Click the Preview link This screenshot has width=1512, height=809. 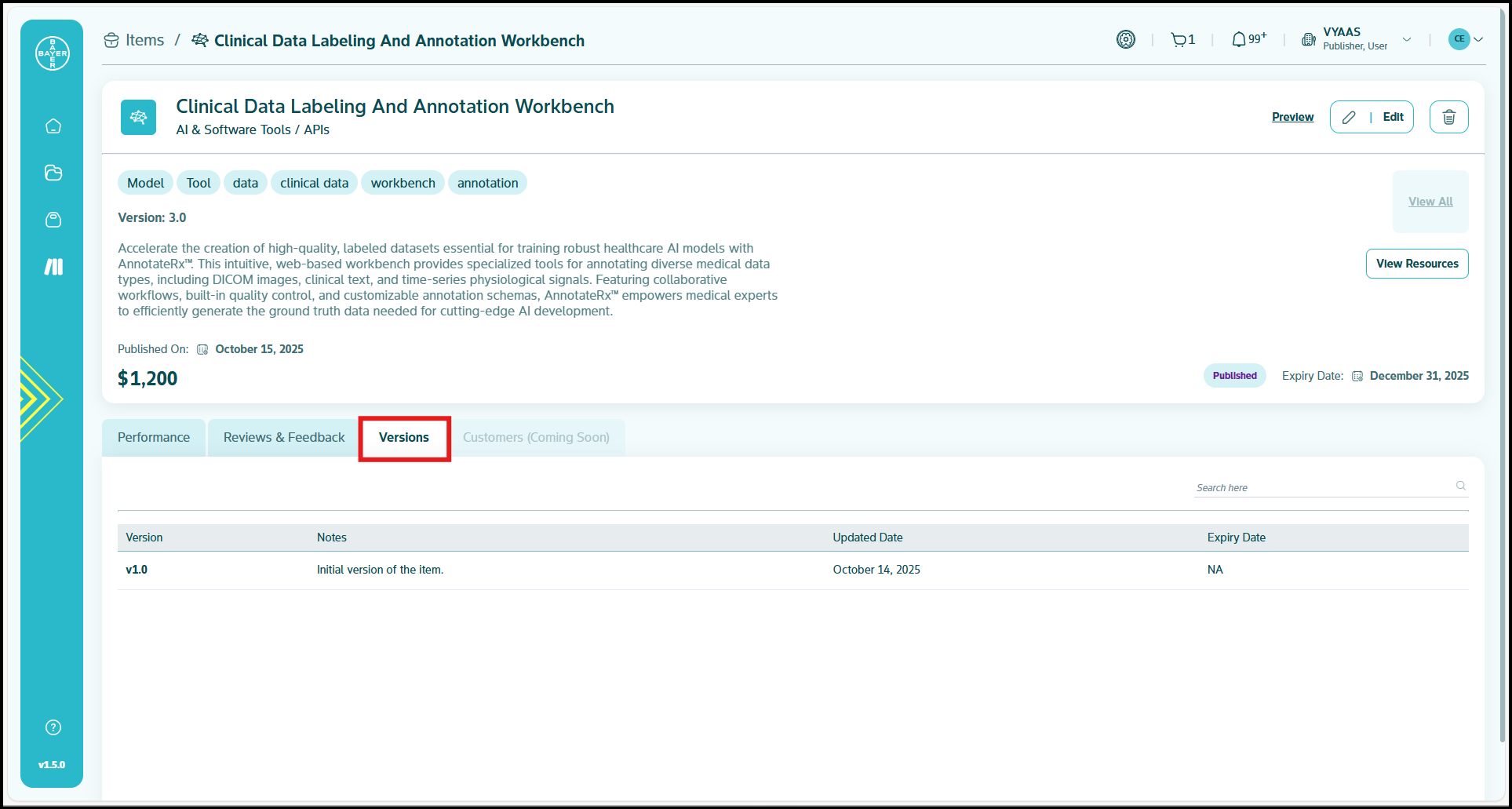click(x=1292, y=117)
